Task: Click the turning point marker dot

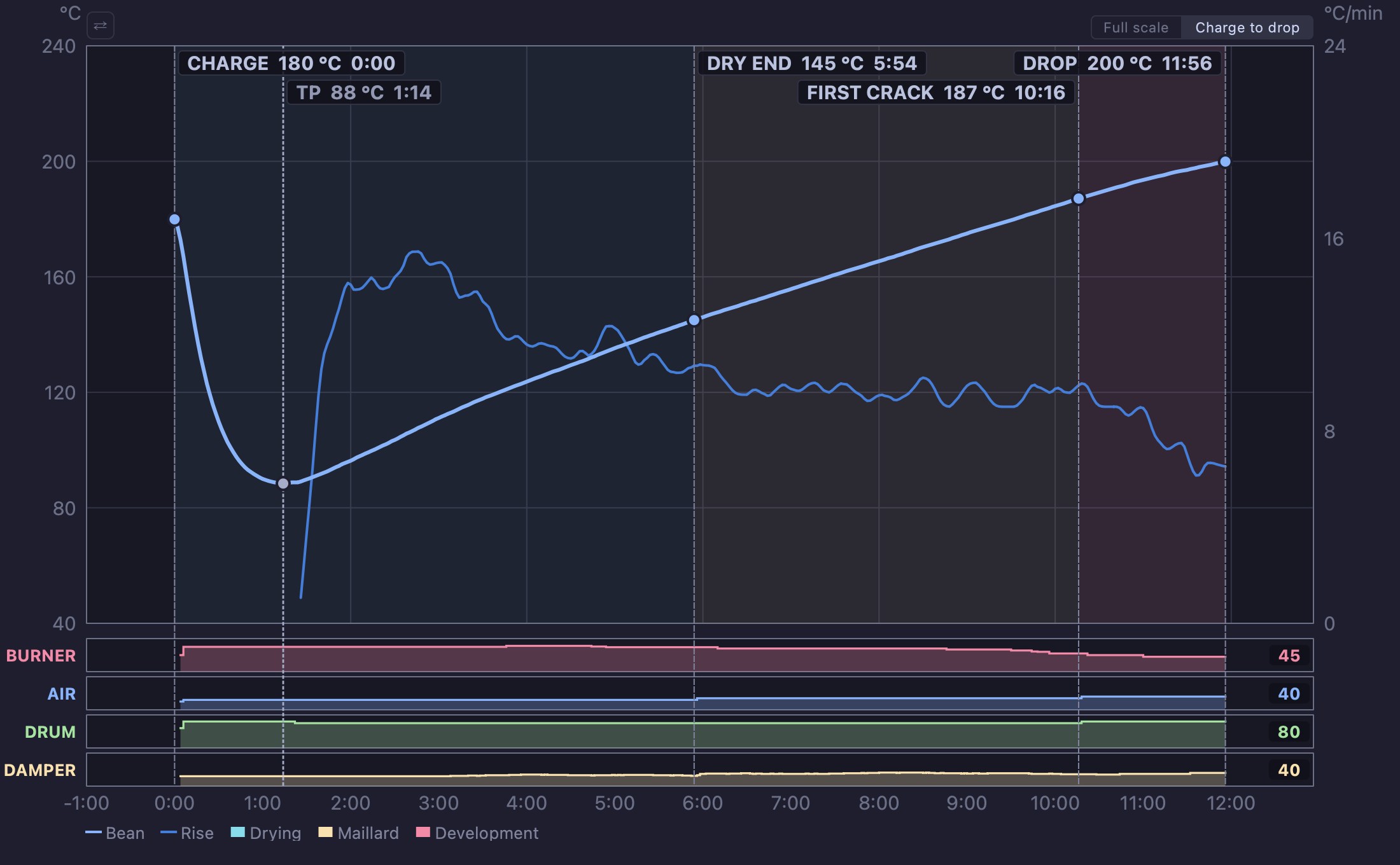Action: pyautogui.click(x=283, y=483)
